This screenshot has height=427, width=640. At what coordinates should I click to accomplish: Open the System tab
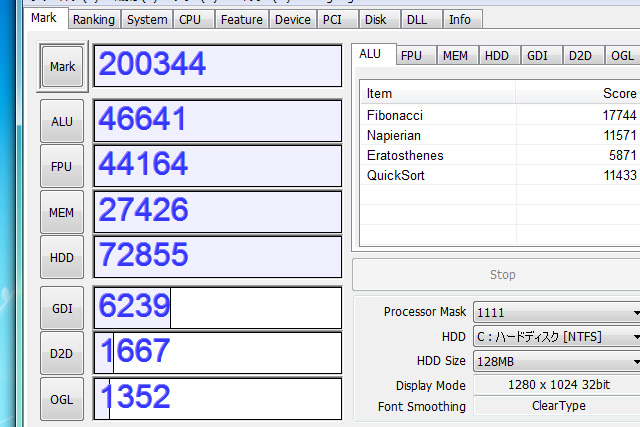click(147, 19)
